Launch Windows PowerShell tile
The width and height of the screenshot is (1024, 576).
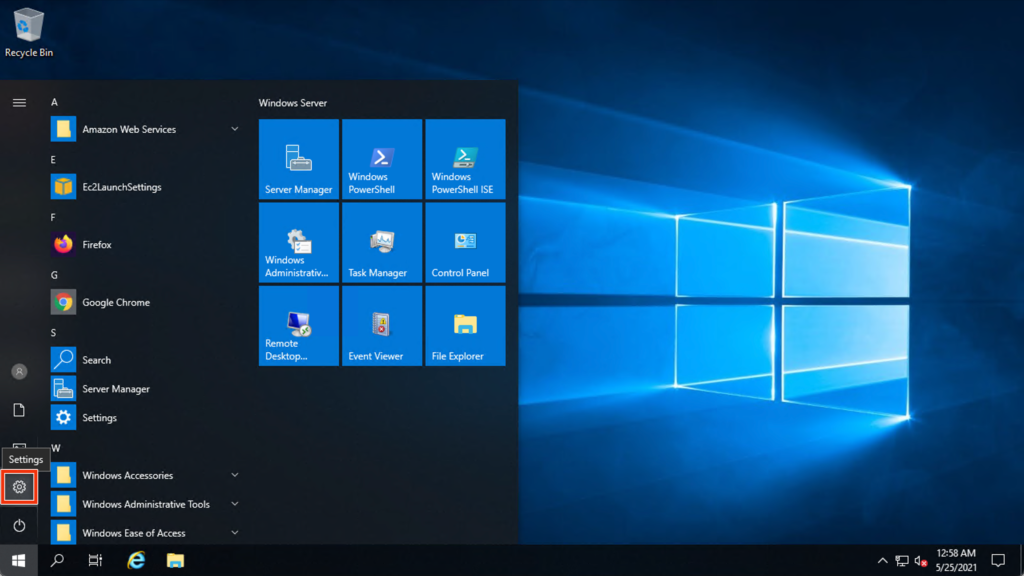coord(382,159)
